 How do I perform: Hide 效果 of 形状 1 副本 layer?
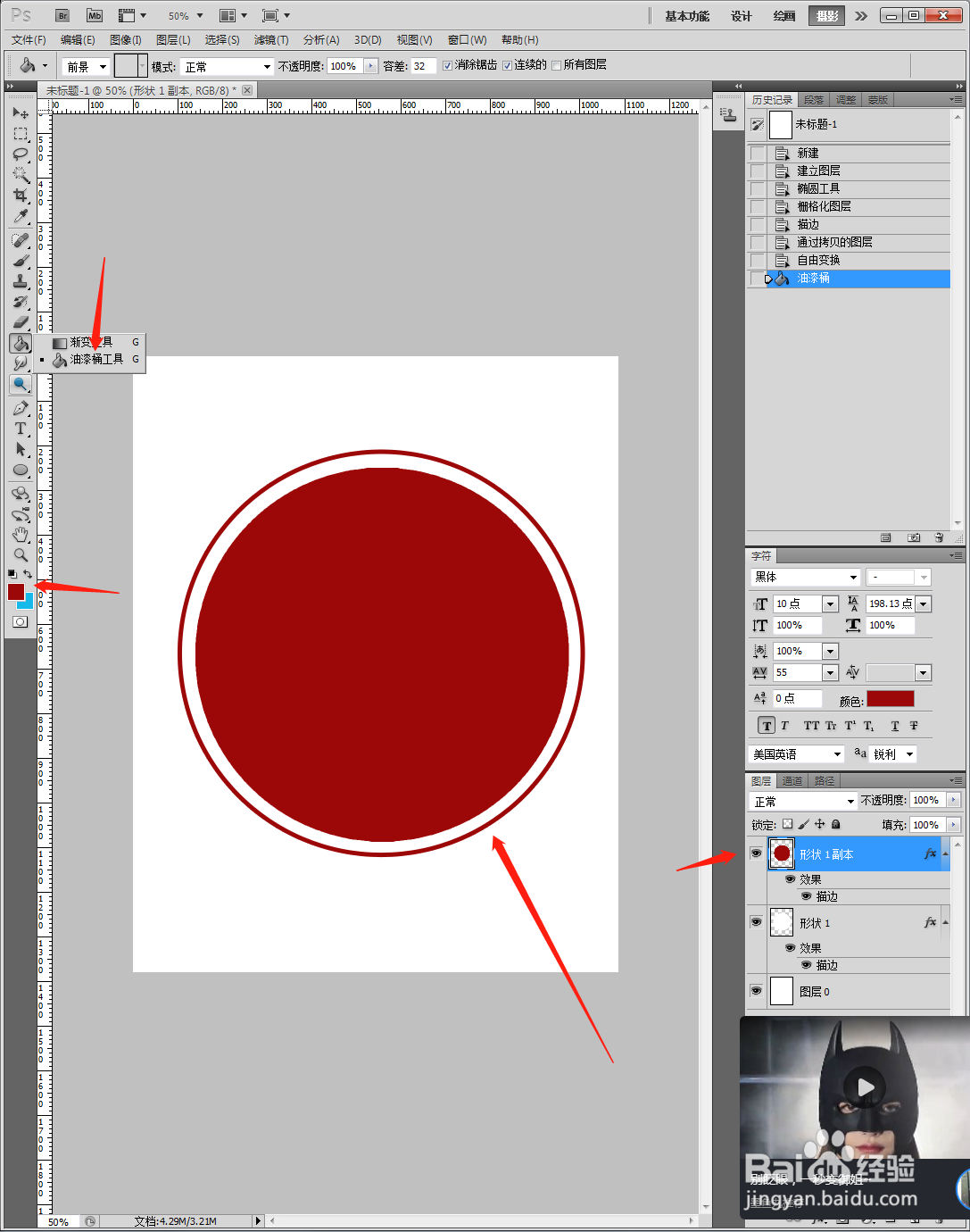[x=791, y=879]
